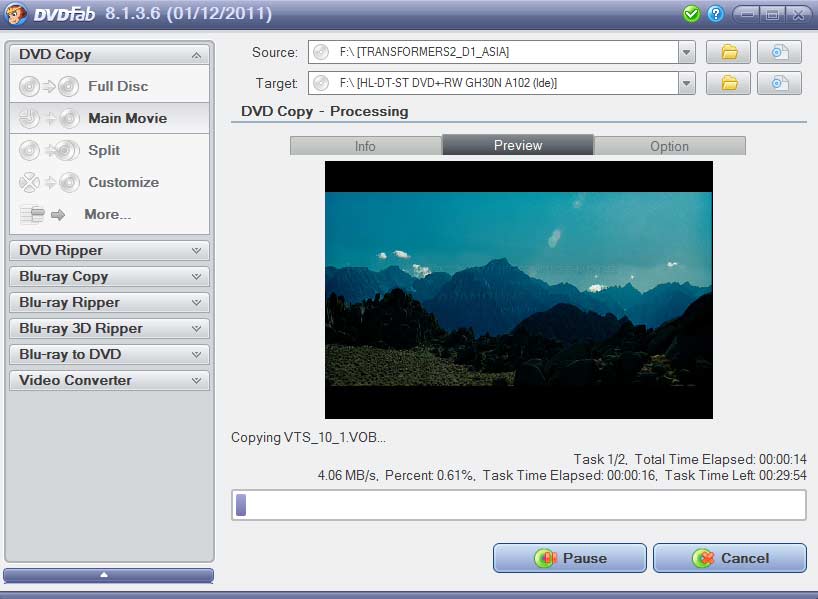
Task: Select target disc image icon button
Action: (x=779, y=83)
